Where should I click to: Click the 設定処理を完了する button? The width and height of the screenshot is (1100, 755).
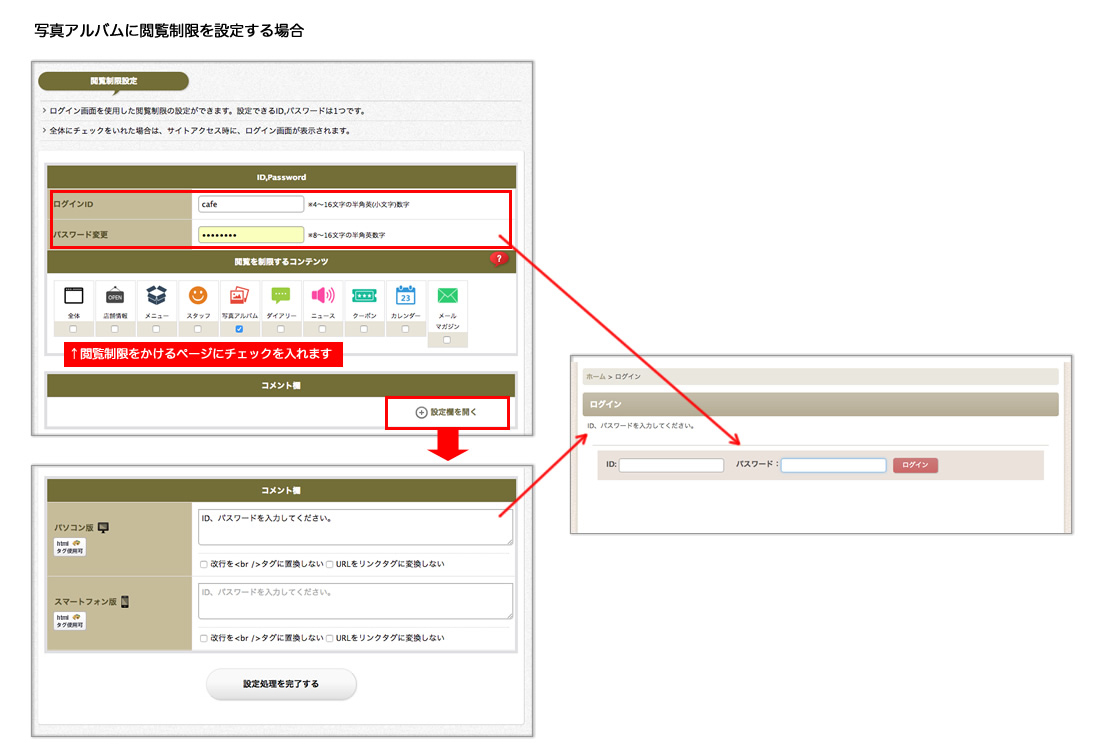pyautogui.click(x=281, y=684)
